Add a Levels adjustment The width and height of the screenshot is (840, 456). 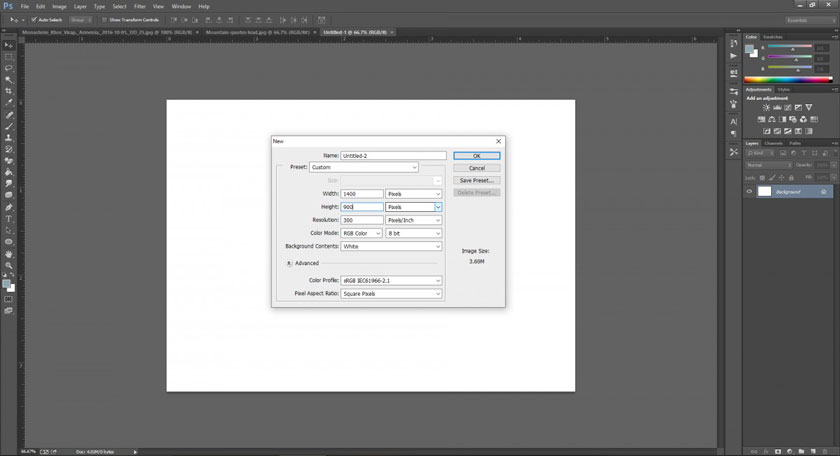tap(777, 108)
